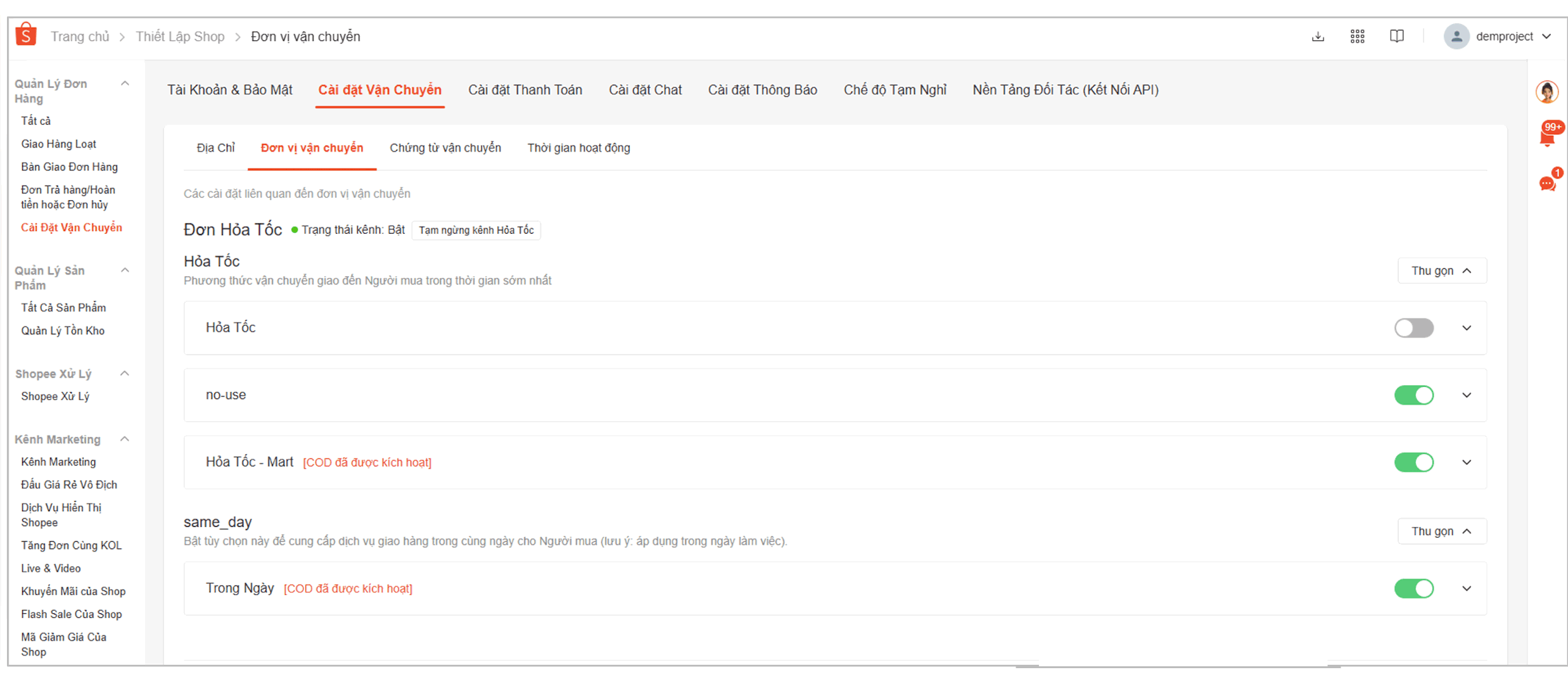Select the Đơn vị vận chuyển sub-tab
Image resolution: width=1568 pixels, height=684 pixels.
tap(312, 148)
